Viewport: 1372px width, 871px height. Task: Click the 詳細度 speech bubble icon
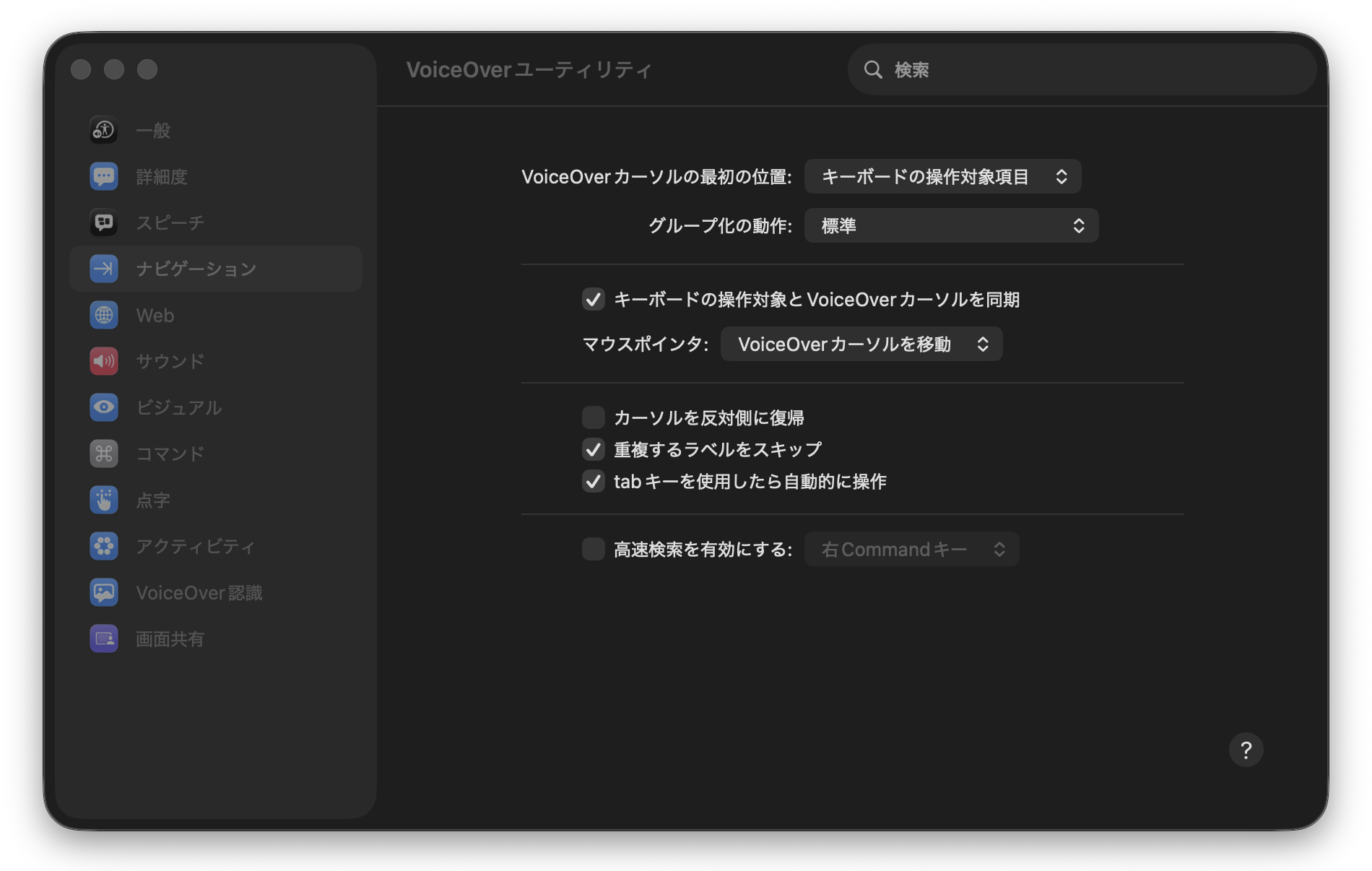pyautogui.click(x=104, y=176)
